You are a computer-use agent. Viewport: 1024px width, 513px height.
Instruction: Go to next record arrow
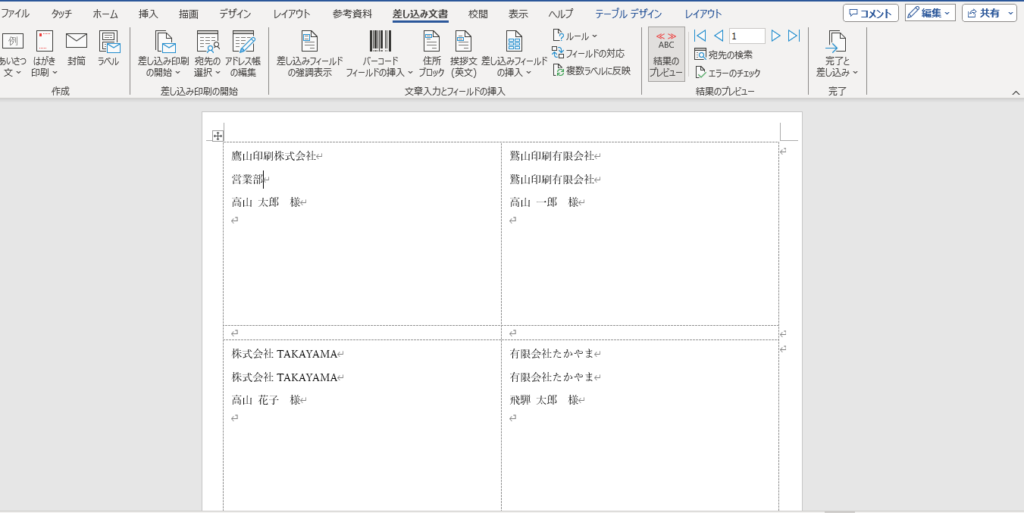point(776,36)
